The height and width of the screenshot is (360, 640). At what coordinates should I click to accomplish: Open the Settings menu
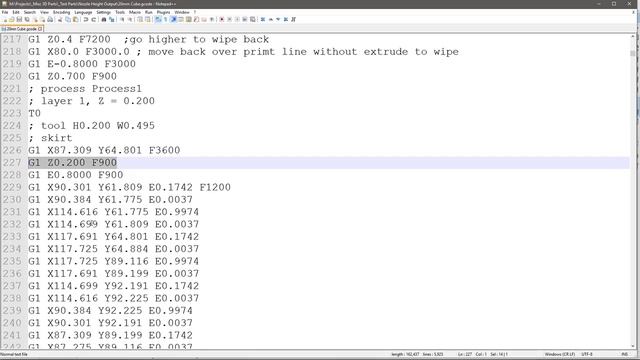coord(104,12)
